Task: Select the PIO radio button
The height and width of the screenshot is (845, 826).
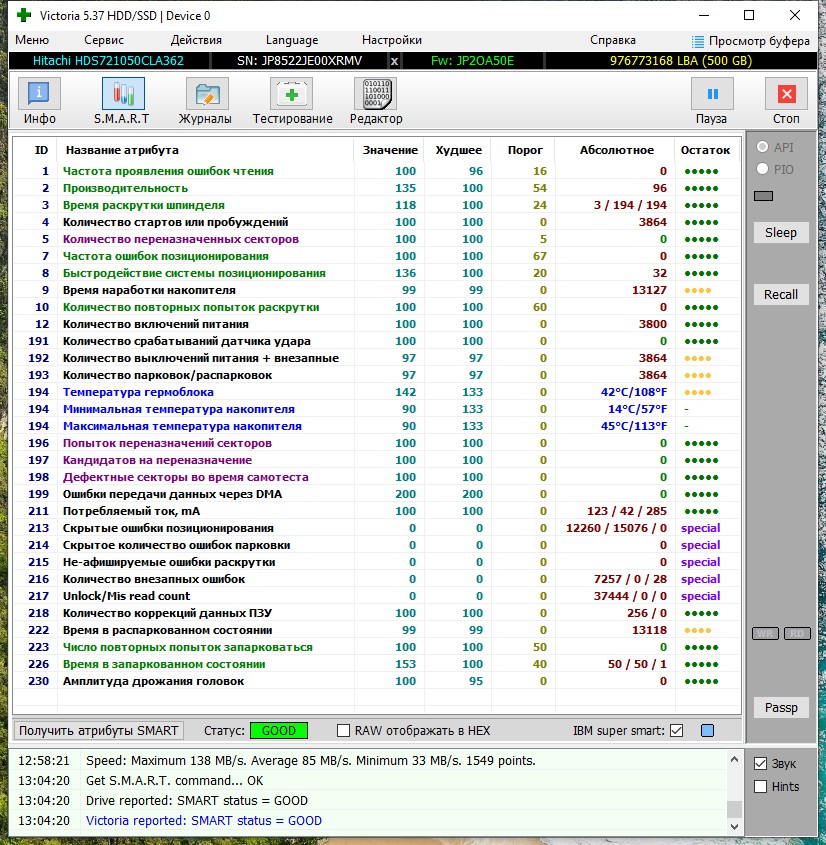Action: click(x=762, y=169)
